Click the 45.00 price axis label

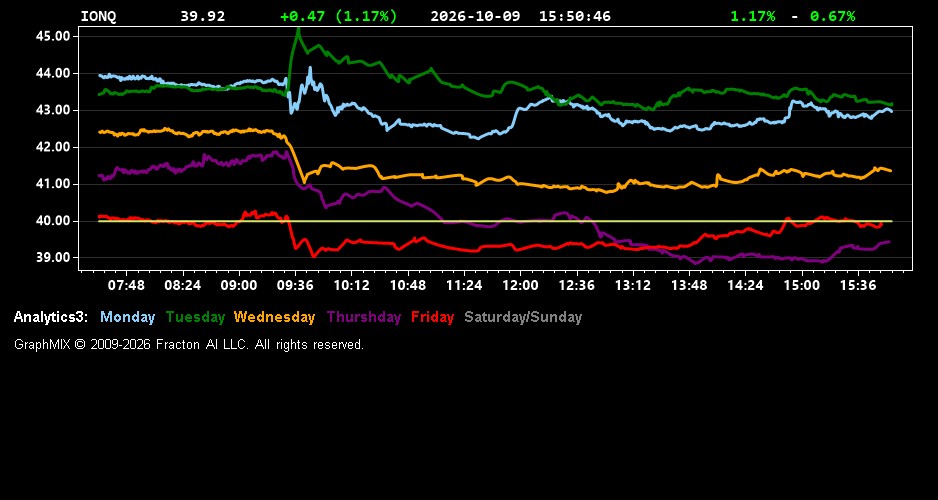pos(53,36)
